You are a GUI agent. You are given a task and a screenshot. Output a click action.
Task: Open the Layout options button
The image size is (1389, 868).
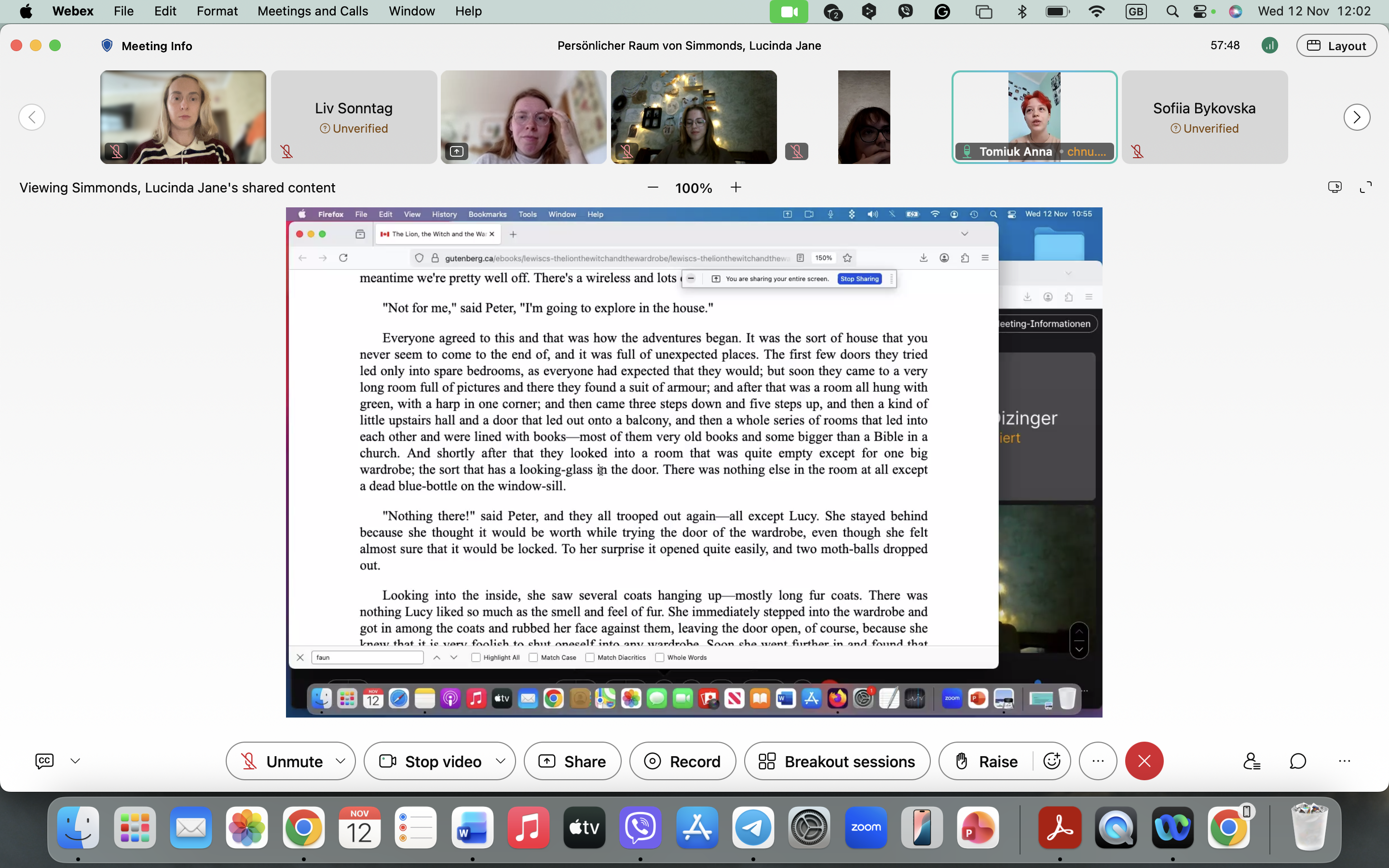click(x=1336, y=45)
